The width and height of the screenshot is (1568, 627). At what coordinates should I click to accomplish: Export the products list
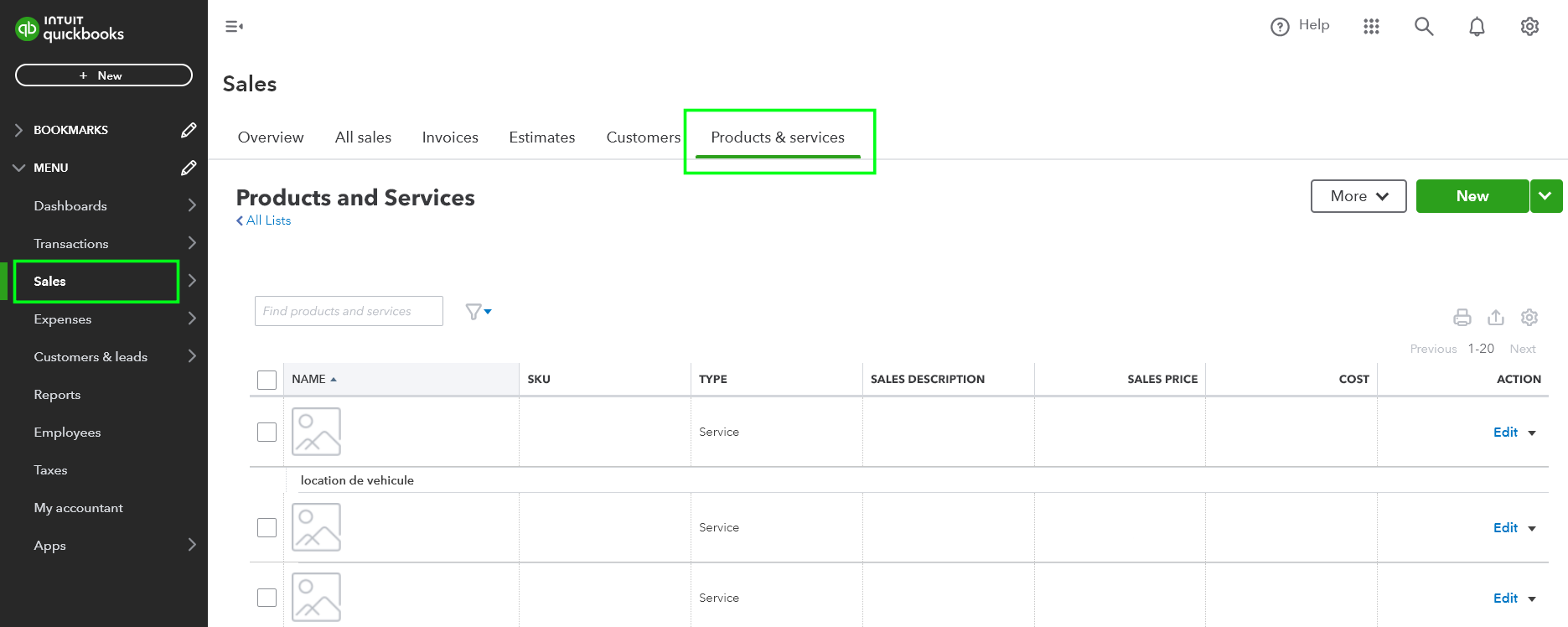(x=1496, y=318)
